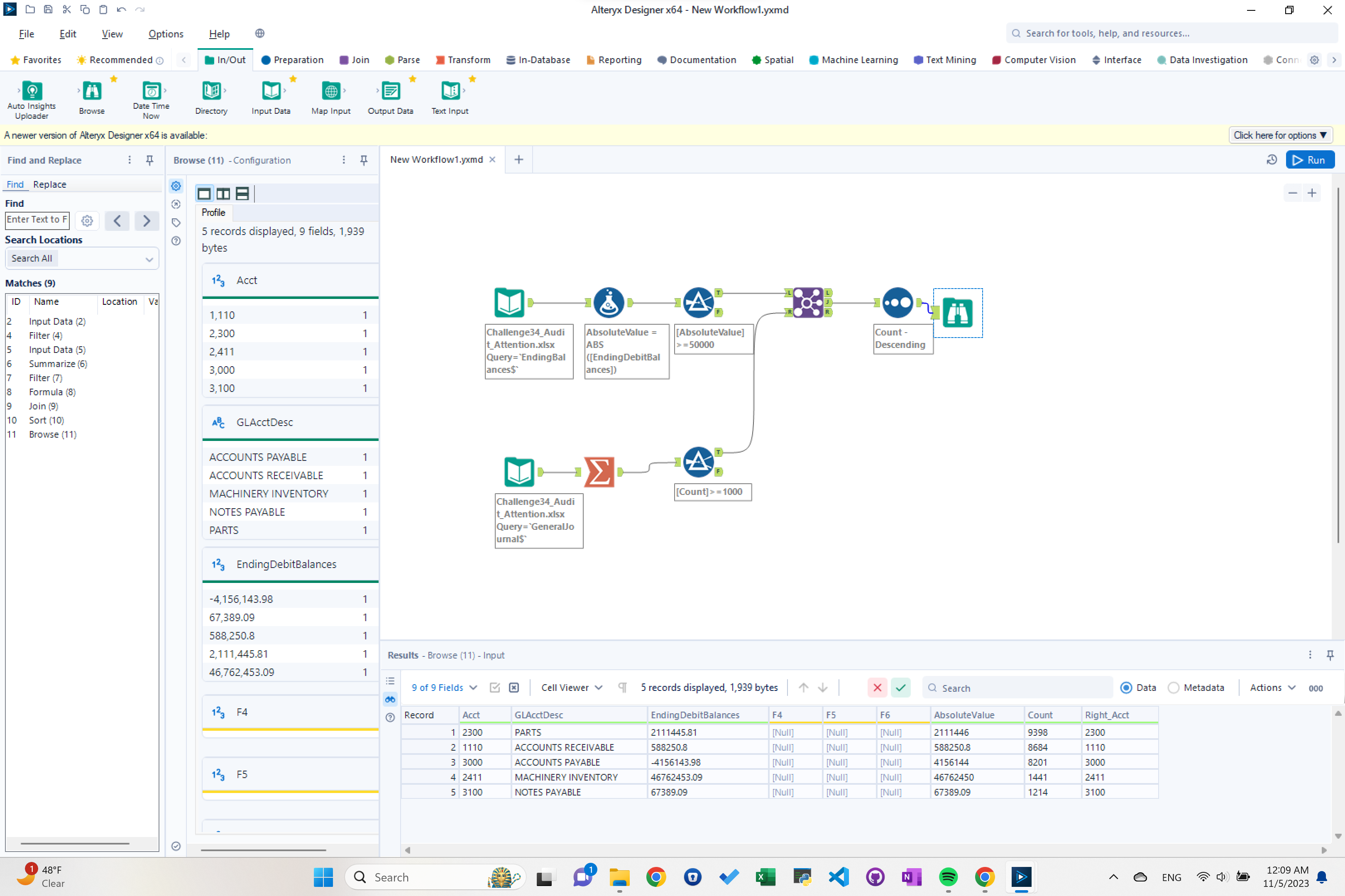This screenshot has height=896, width=1345.
Task: Click the top search for tools field
Action: (x=1172, y=34)
